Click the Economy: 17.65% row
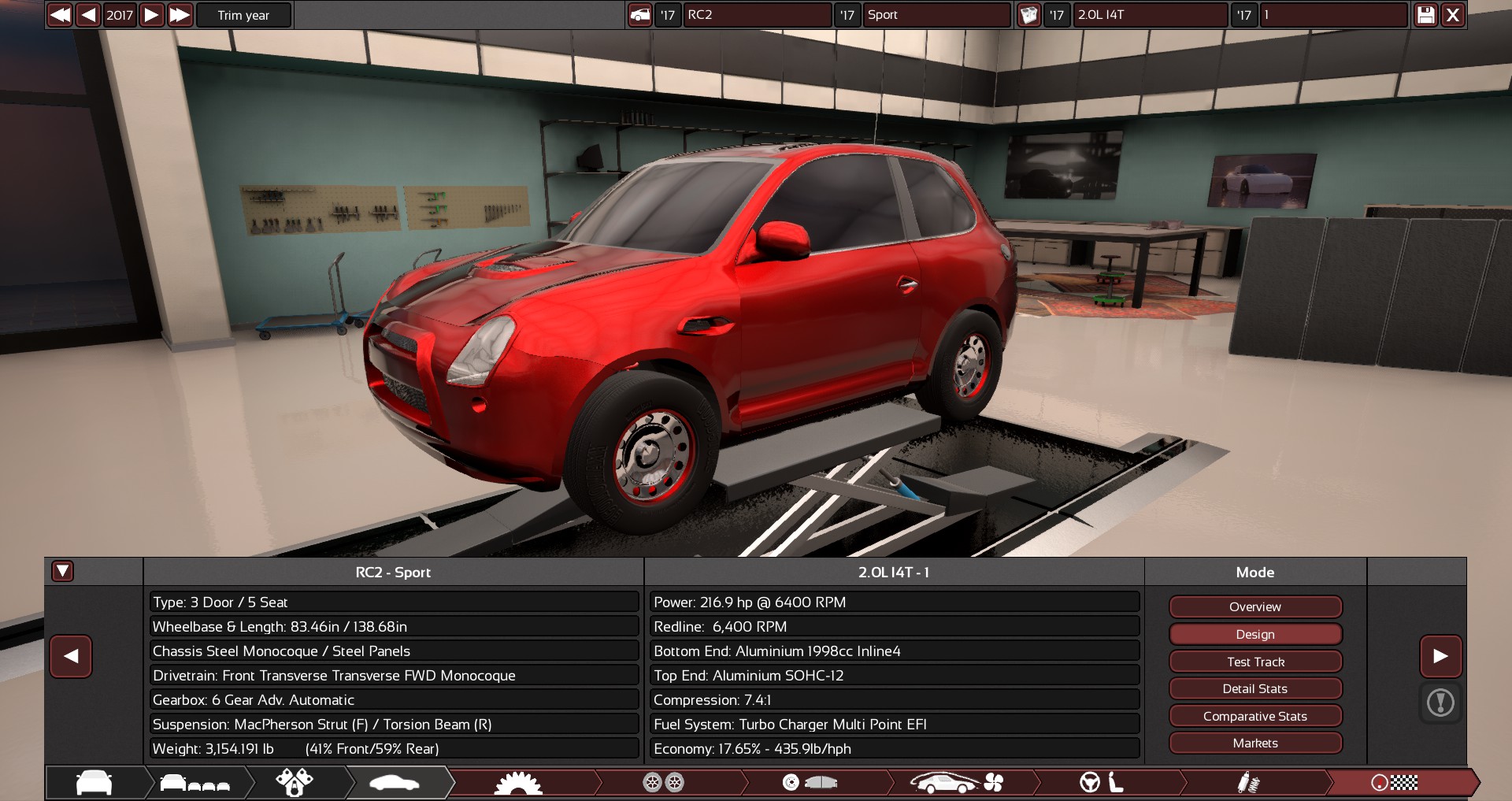 click(895, 748)
